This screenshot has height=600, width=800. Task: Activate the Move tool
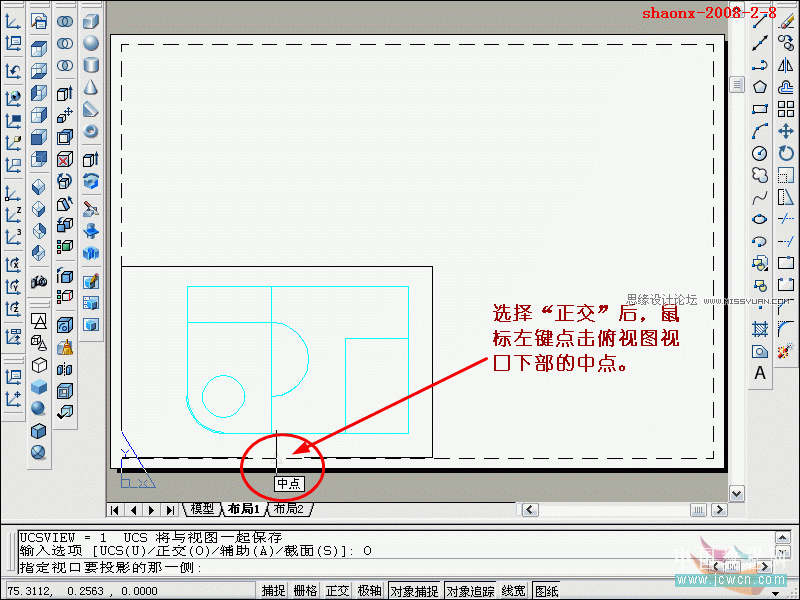[x=786, y=131]
